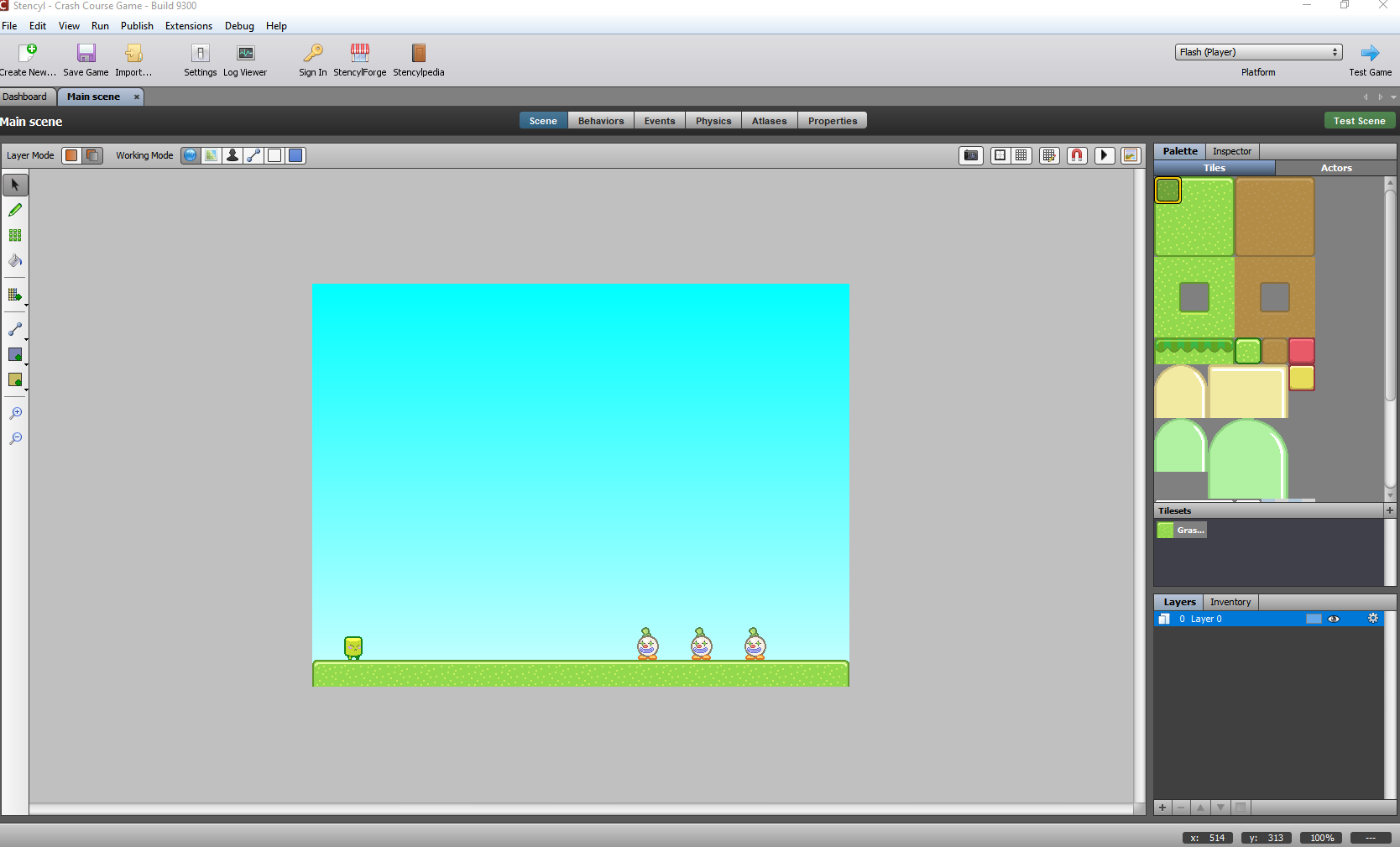This screenshot has width=1400, height=847.
Task: Click the Physics section button
Action: [712, 120]
